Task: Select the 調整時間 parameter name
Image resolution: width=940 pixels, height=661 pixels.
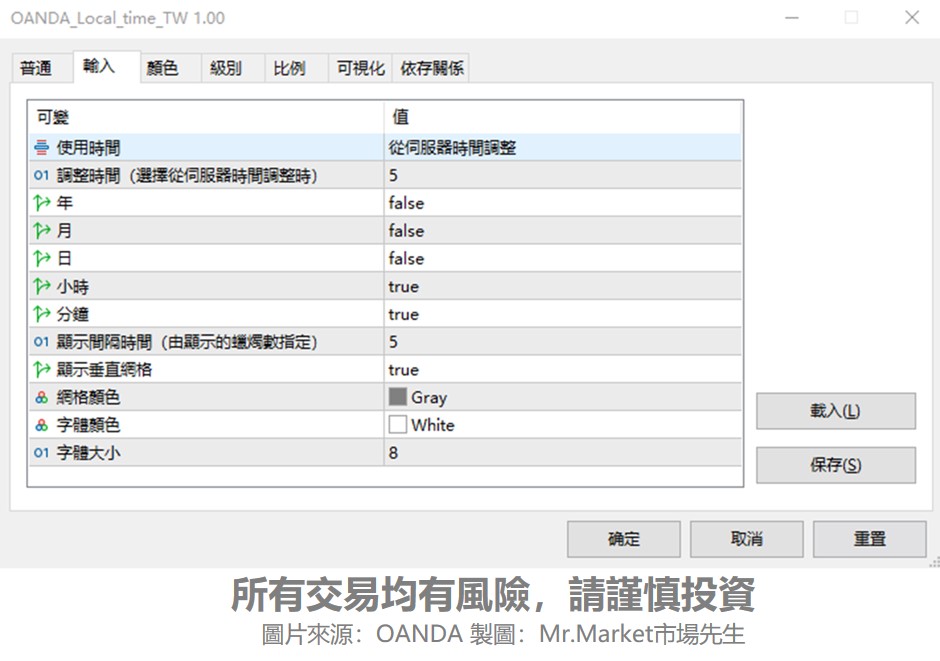Action: point(186,176)
